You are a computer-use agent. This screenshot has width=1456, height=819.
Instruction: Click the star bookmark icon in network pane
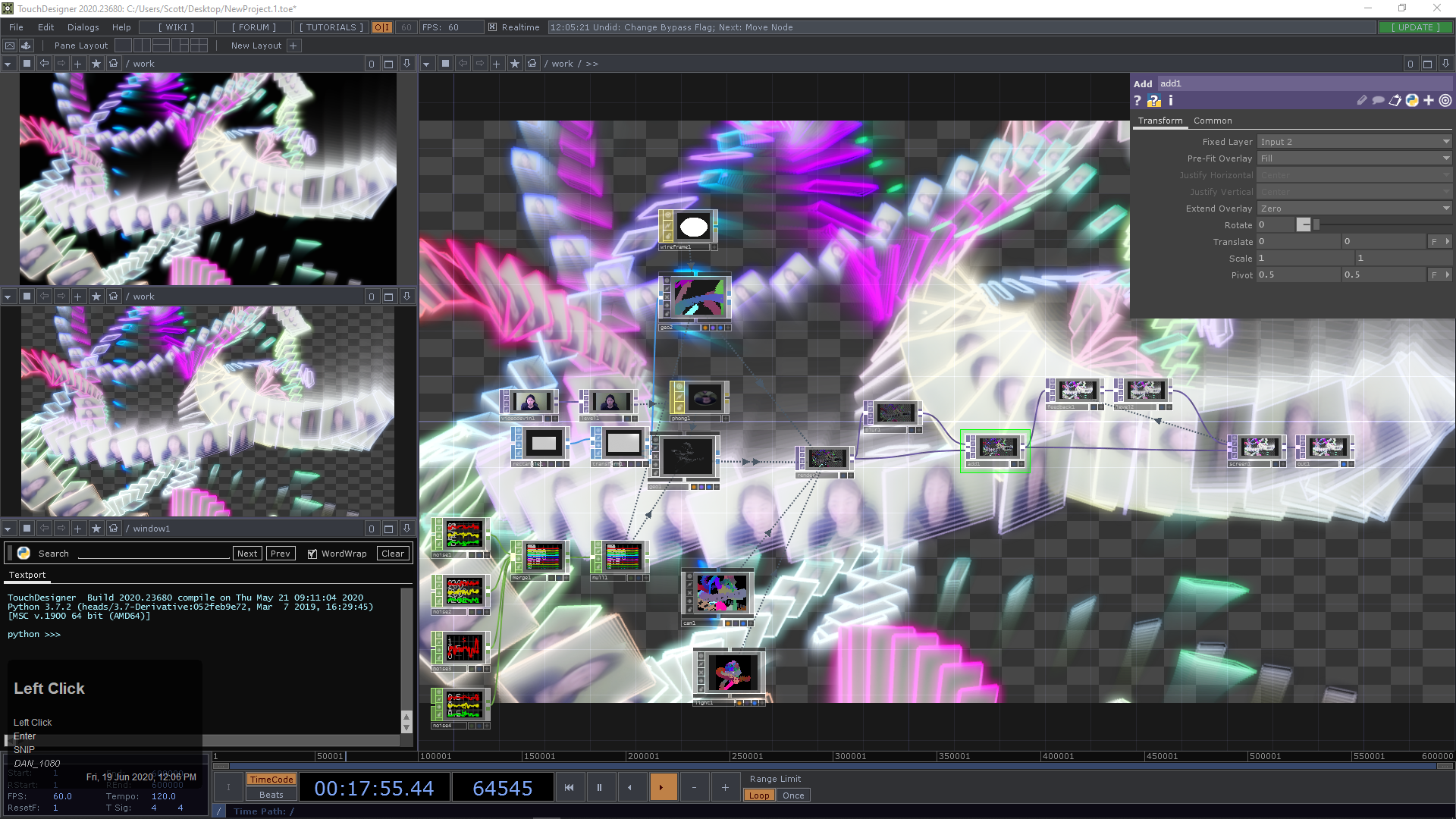click(x=515, y=64)
